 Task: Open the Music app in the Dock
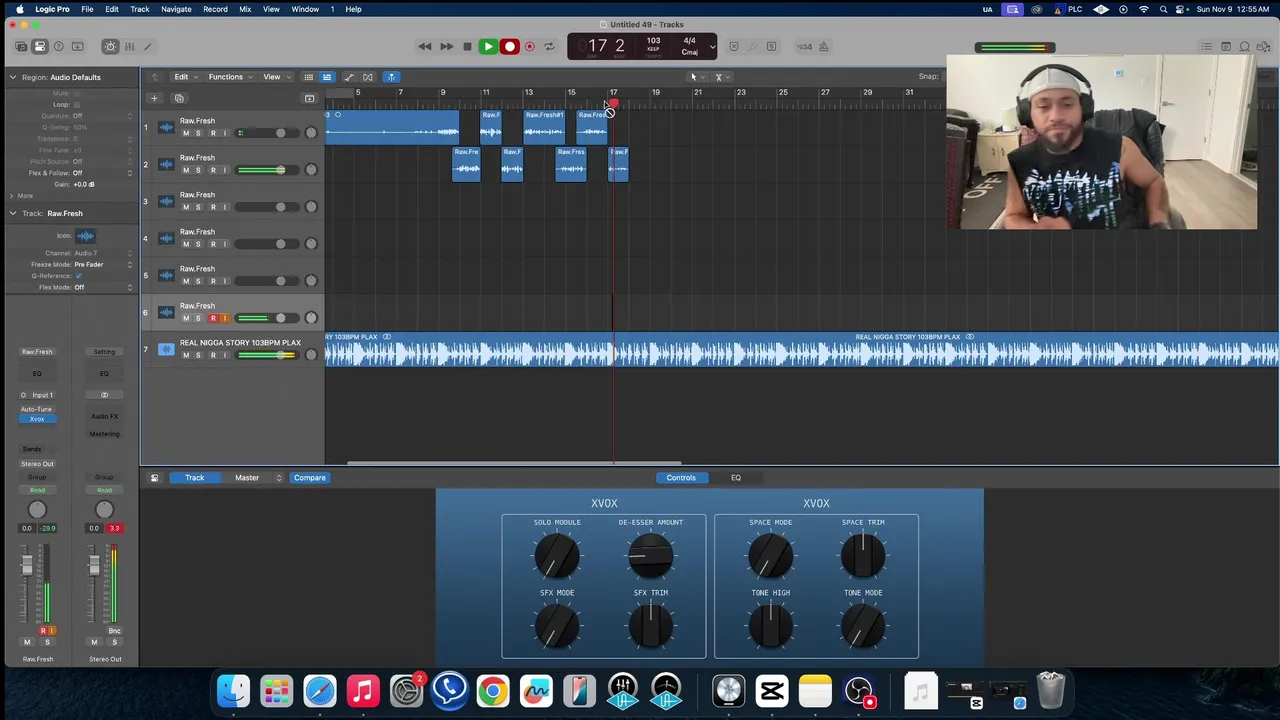click(x=363, y=691)
